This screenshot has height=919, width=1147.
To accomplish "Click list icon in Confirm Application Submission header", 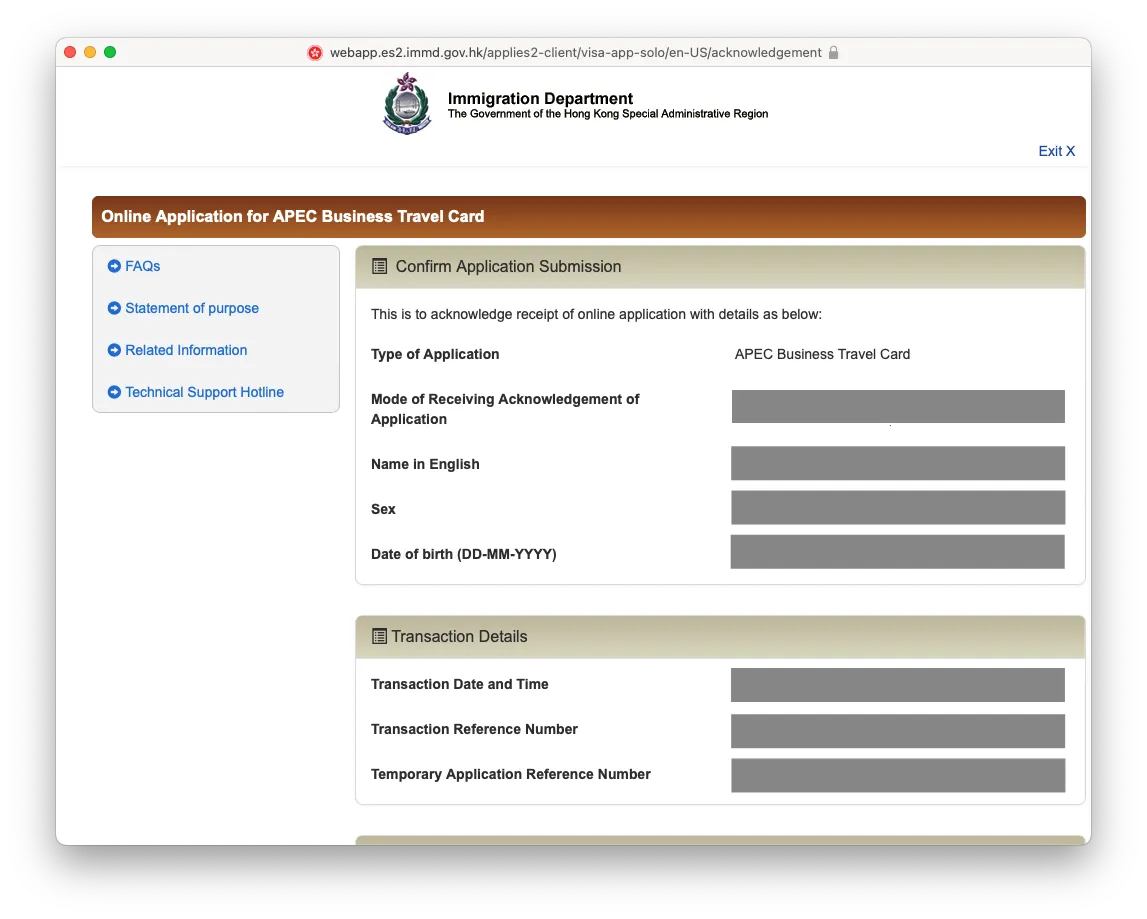I will pyautogui.click(x=379, y=266).
